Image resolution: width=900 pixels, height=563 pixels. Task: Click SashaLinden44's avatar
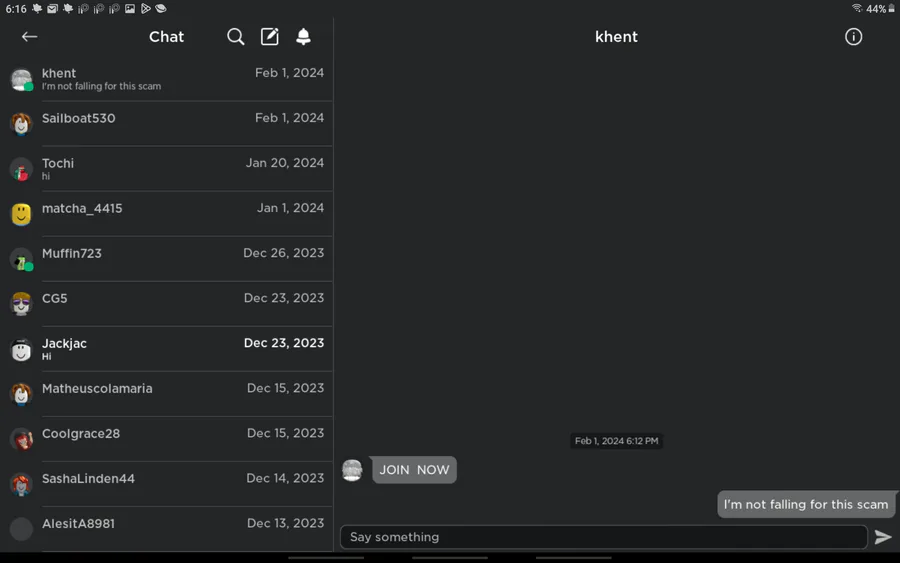[22, 484]
